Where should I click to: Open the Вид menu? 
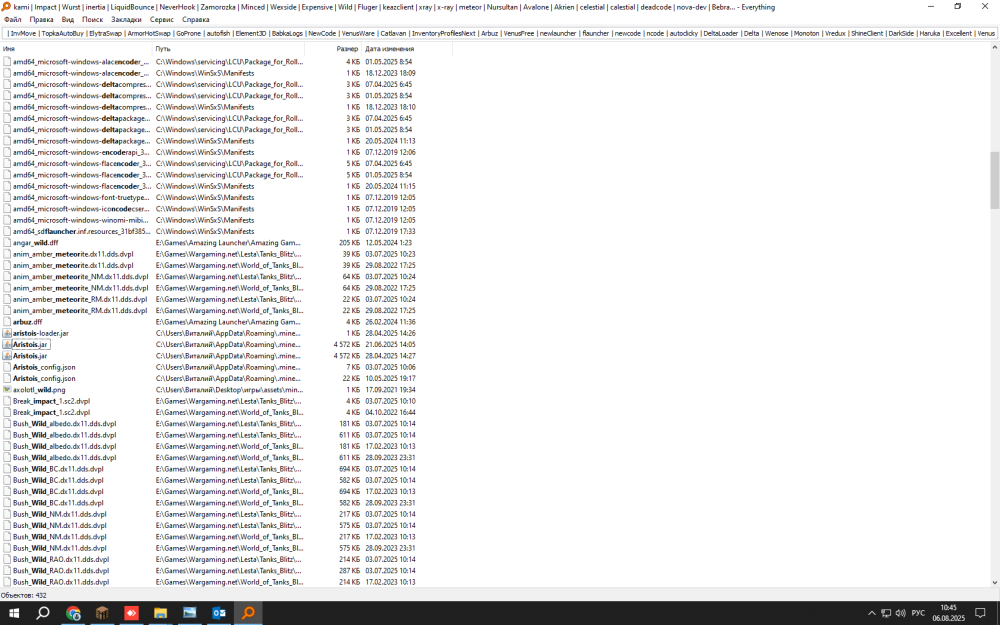68,20
